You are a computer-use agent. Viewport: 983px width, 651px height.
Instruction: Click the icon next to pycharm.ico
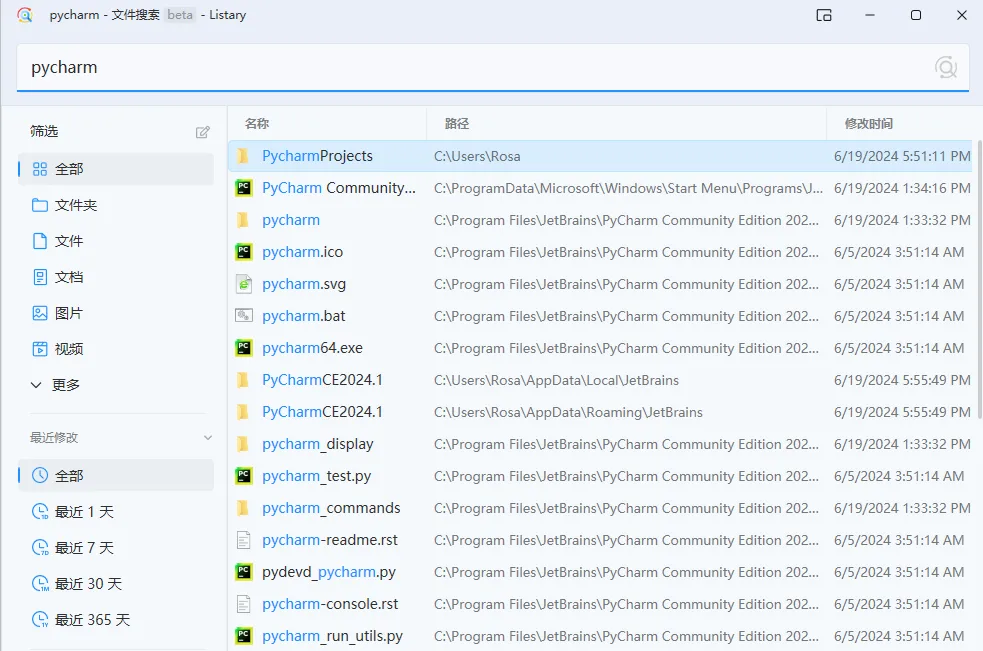(x=243, y=251)
